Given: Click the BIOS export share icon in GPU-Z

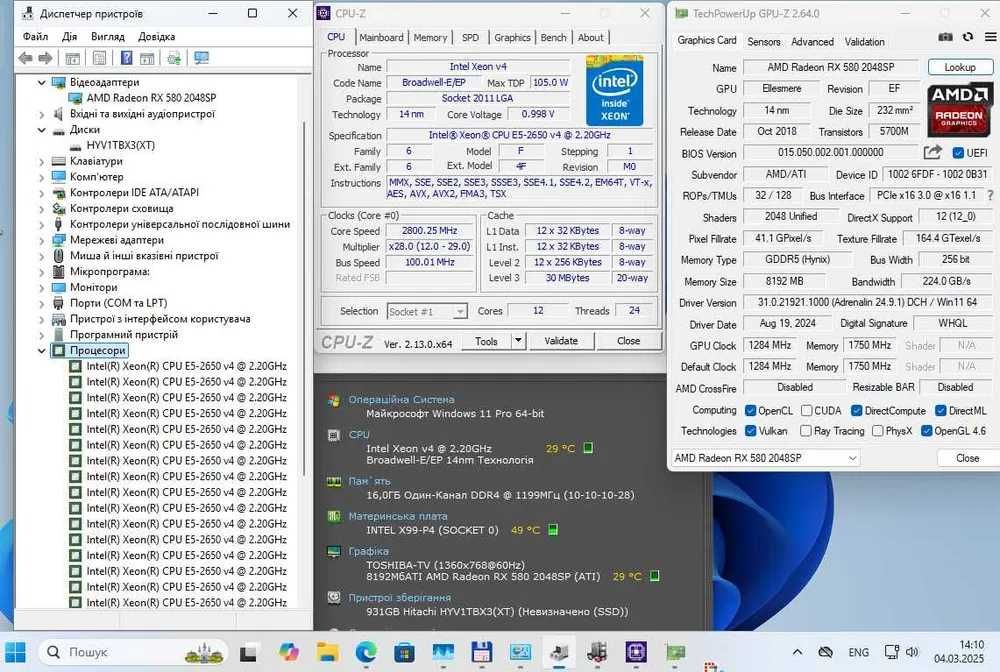Looking at the screenshot, I should (x=932, y=152).
